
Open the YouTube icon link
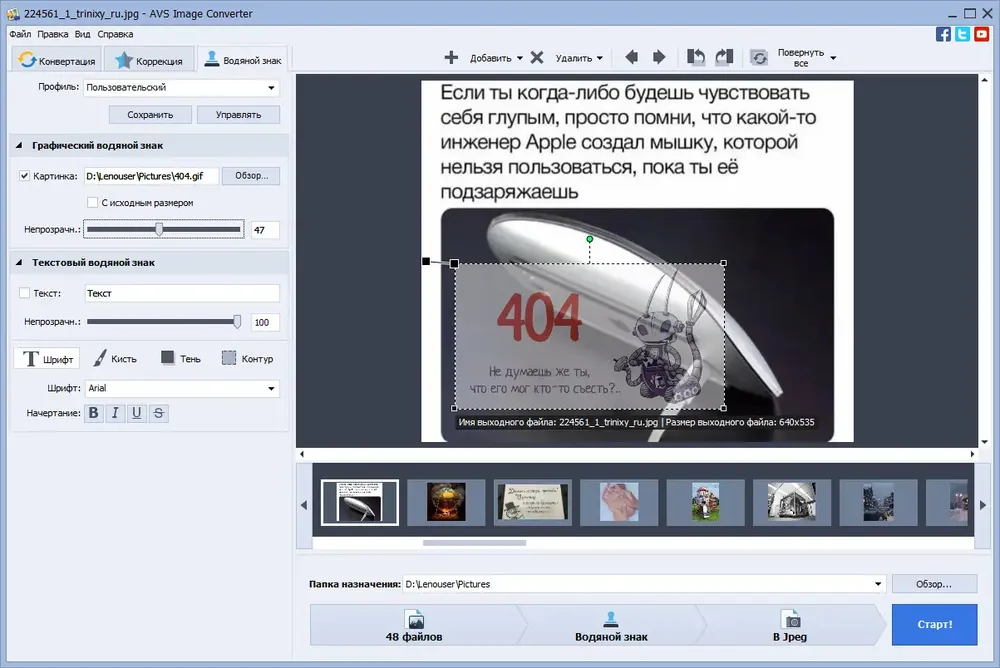click(982, 34)
